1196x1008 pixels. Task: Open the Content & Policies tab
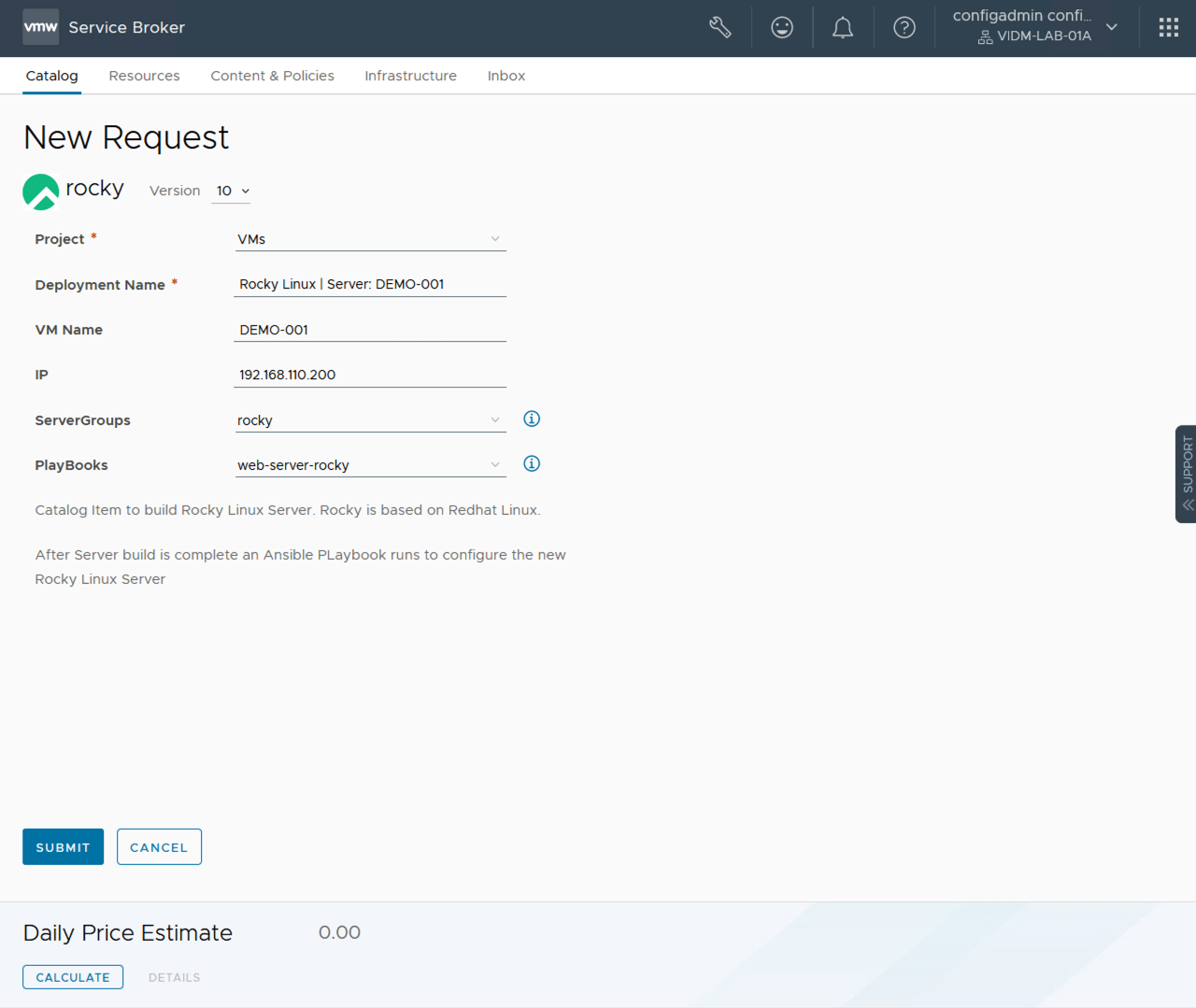click(272, 76)
